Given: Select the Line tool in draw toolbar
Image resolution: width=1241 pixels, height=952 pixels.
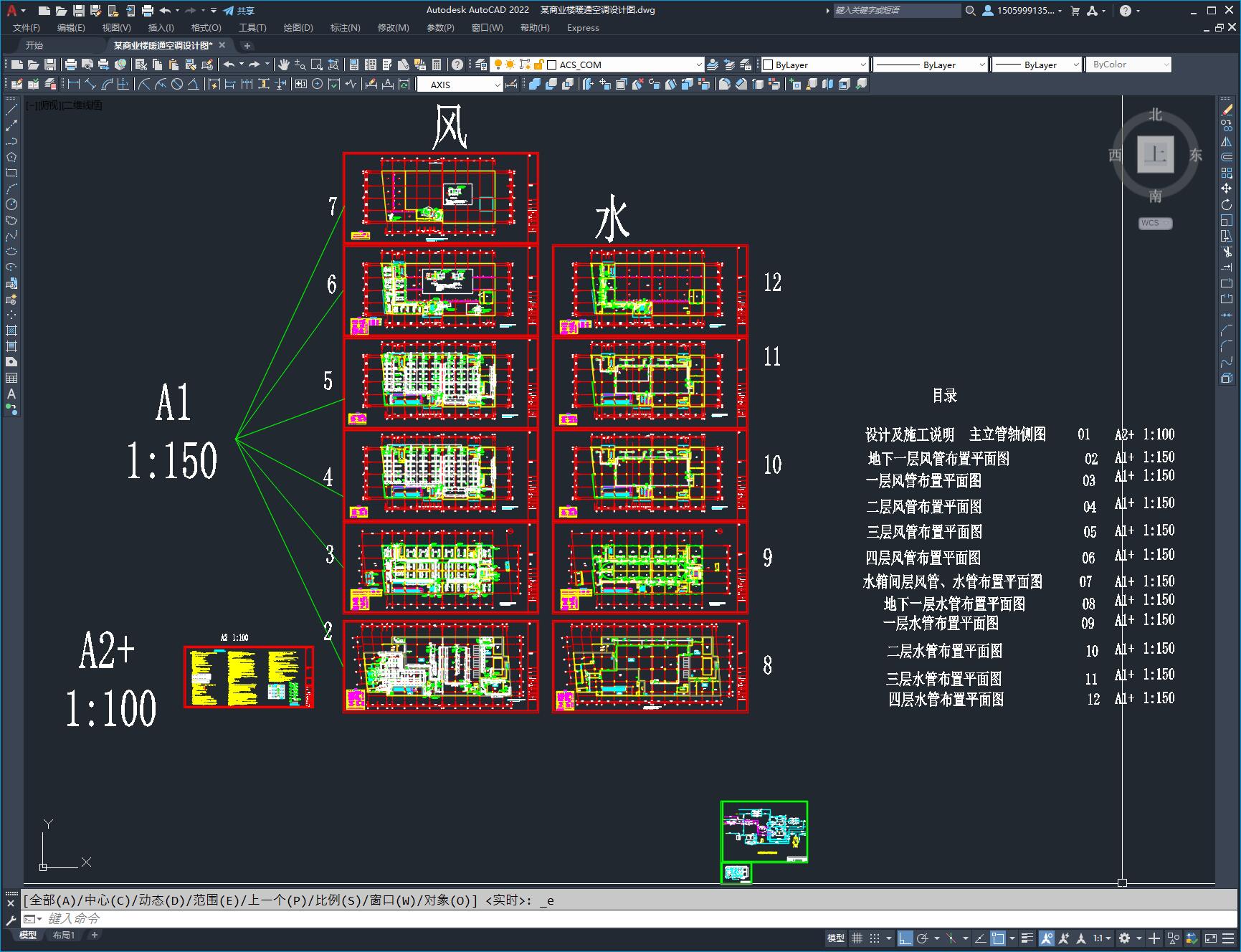Looking at the screenshot, I should click(11, 110).
